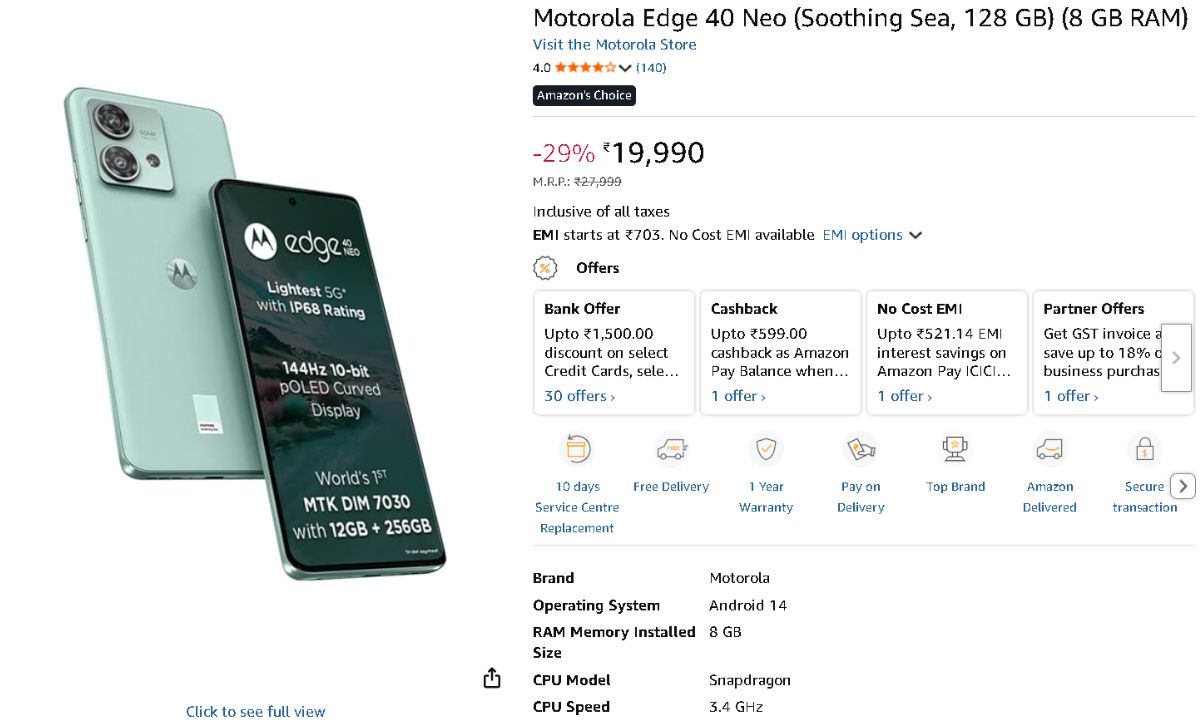
Task: Click the share icon below product image
Action: [491, 679]
